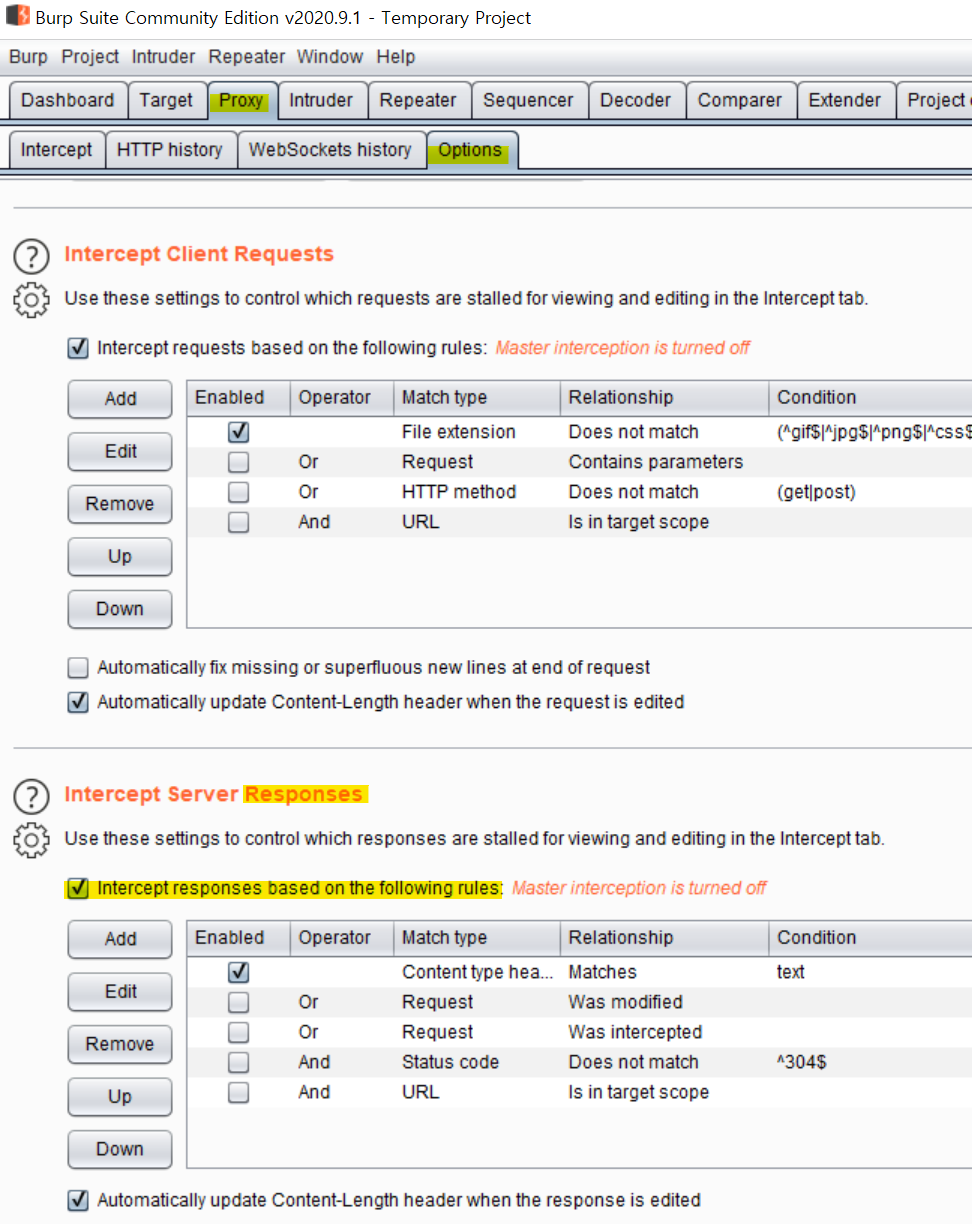
Task: Open help for Intercept Server Responses
Action: point(31,796)
